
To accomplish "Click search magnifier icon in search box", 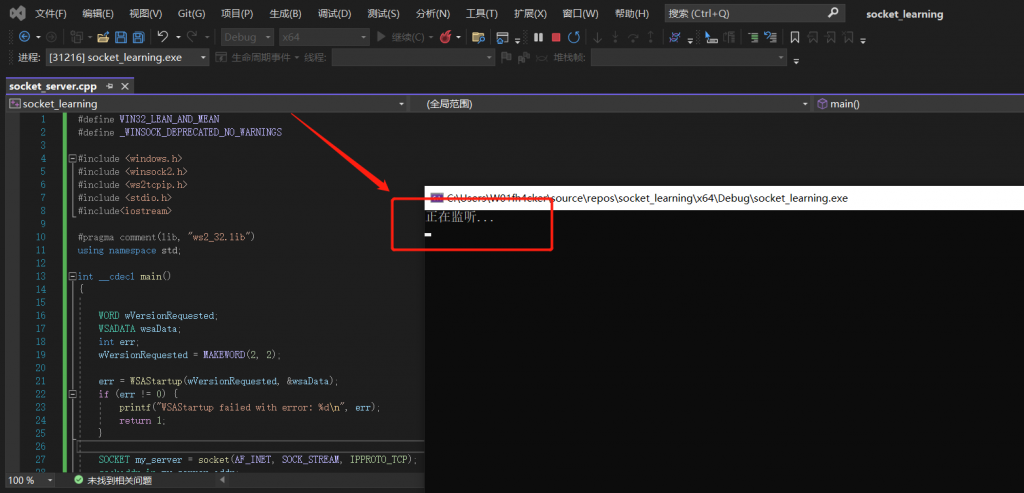I will tap(833, 13).
